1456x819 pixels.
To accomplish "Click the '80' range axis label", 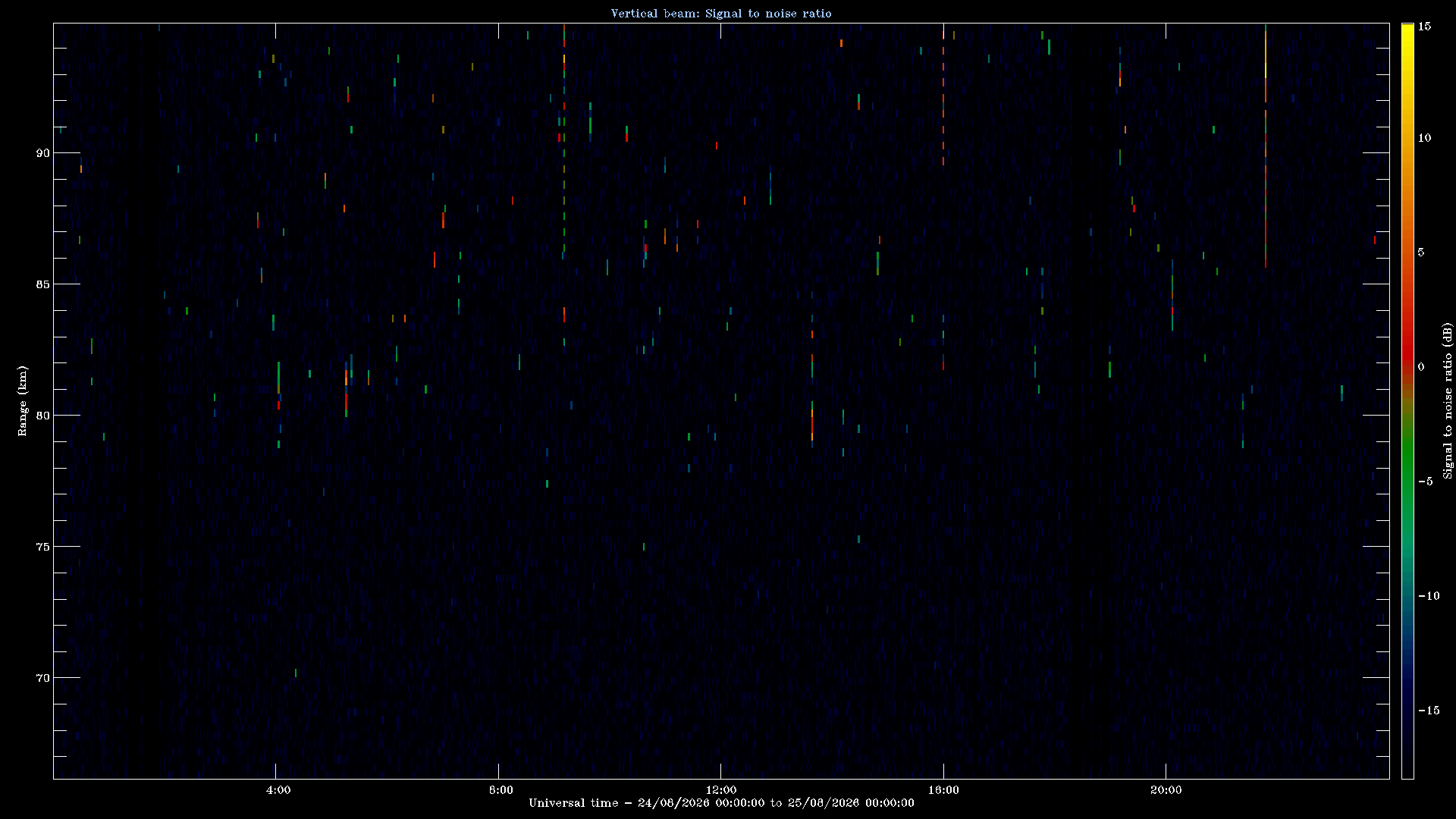I will pyautogui.click(x=42, y=416).
